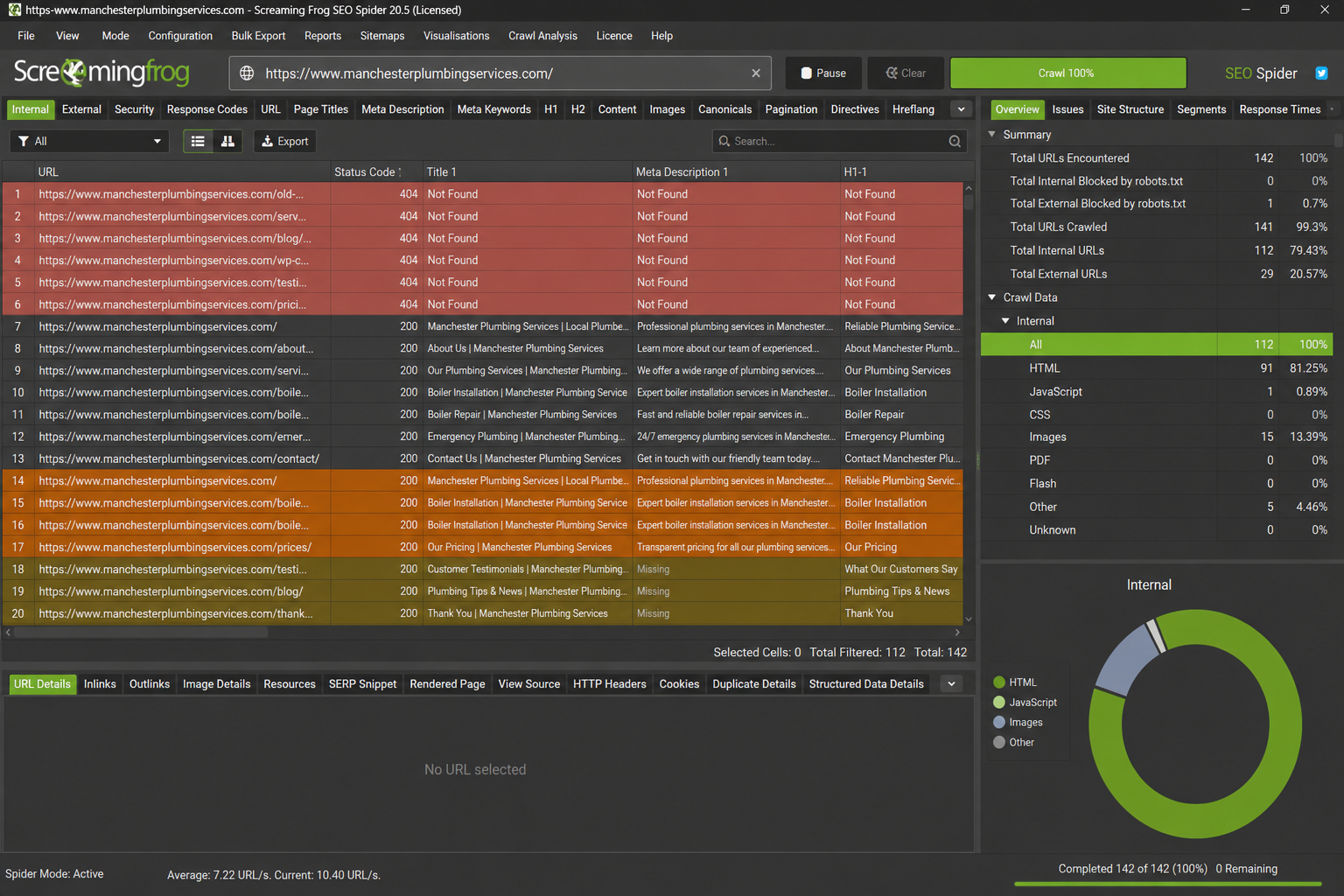Click the Screaming Frog logo
The image size is (1344, 896).
click(x=101, y=72)
